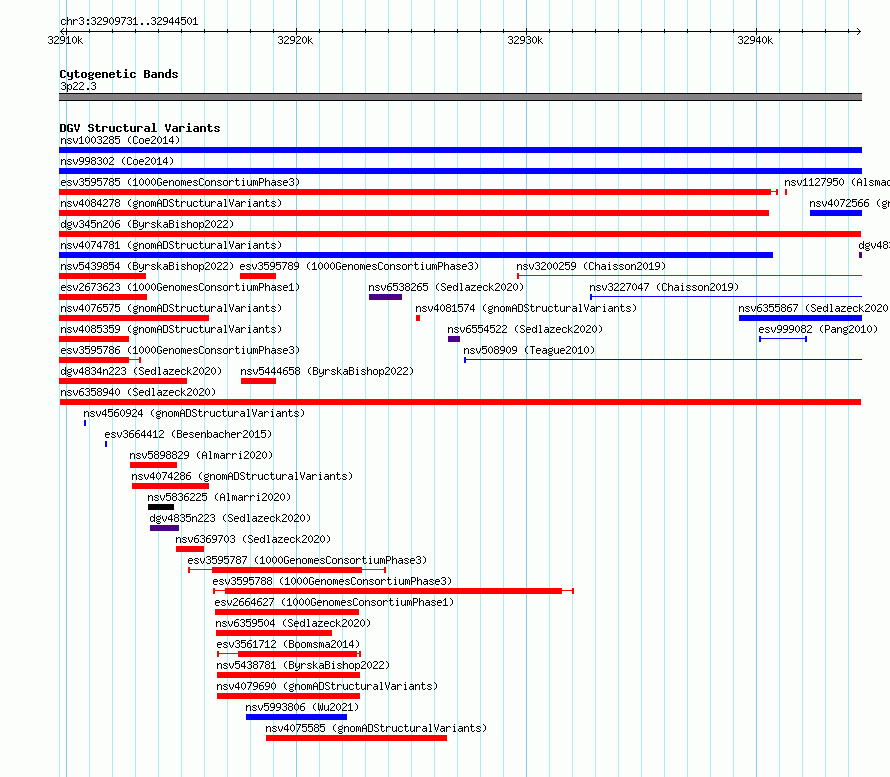Screen dimensions: 890x777
Task: Click the 32930k ruler tick label
Action: [x=525, y=40]
